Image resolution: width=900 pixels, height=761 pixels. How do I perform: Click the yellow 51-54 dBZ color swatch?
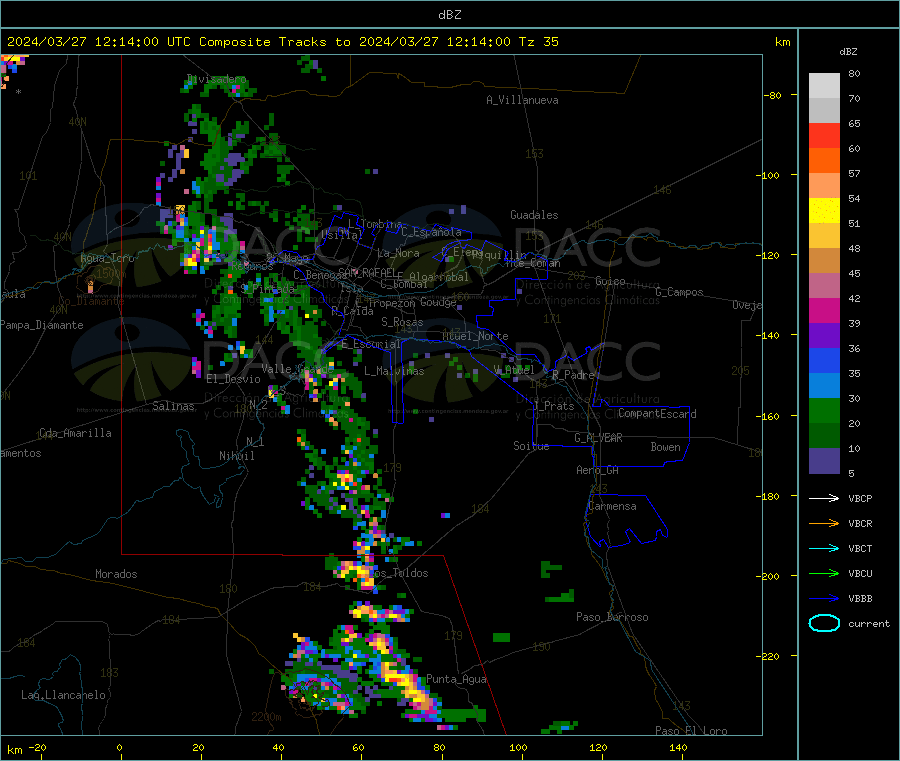click(x=824, y=211)
